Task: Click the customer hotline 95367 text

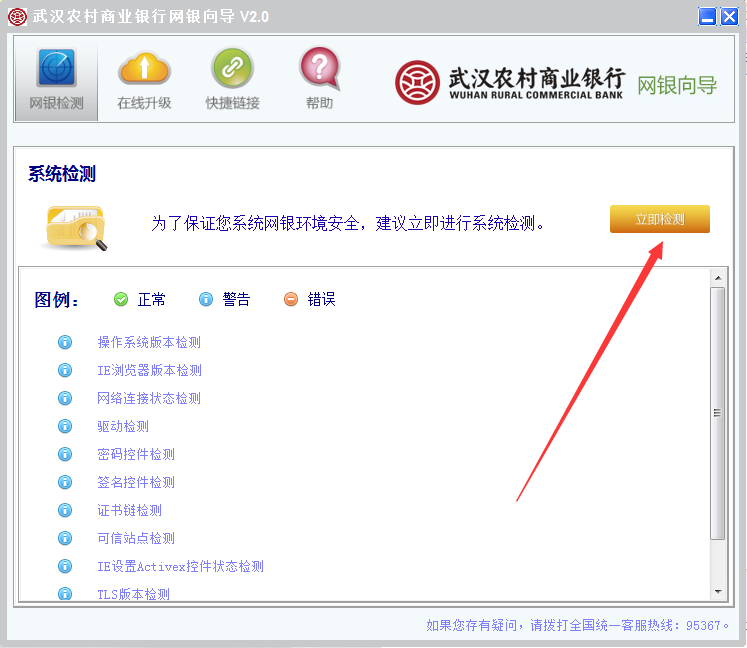Action: [x=577, y=625]
